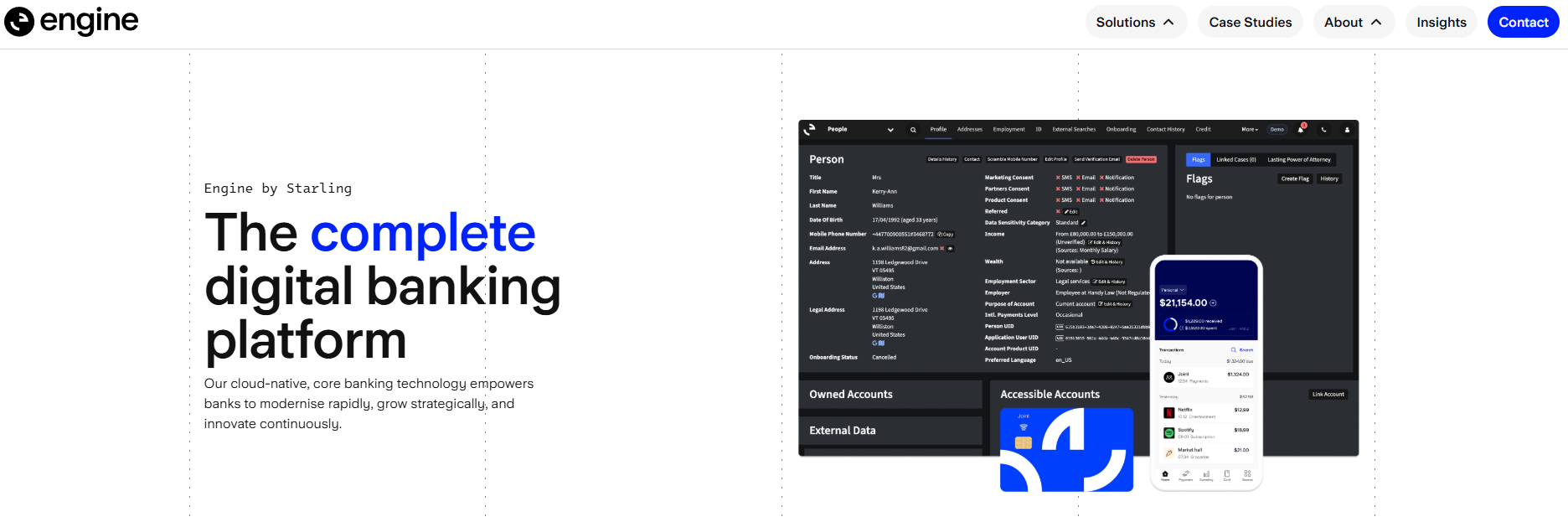Expand the People selector chevron
1568x522 pixels.
pos(890,130)
